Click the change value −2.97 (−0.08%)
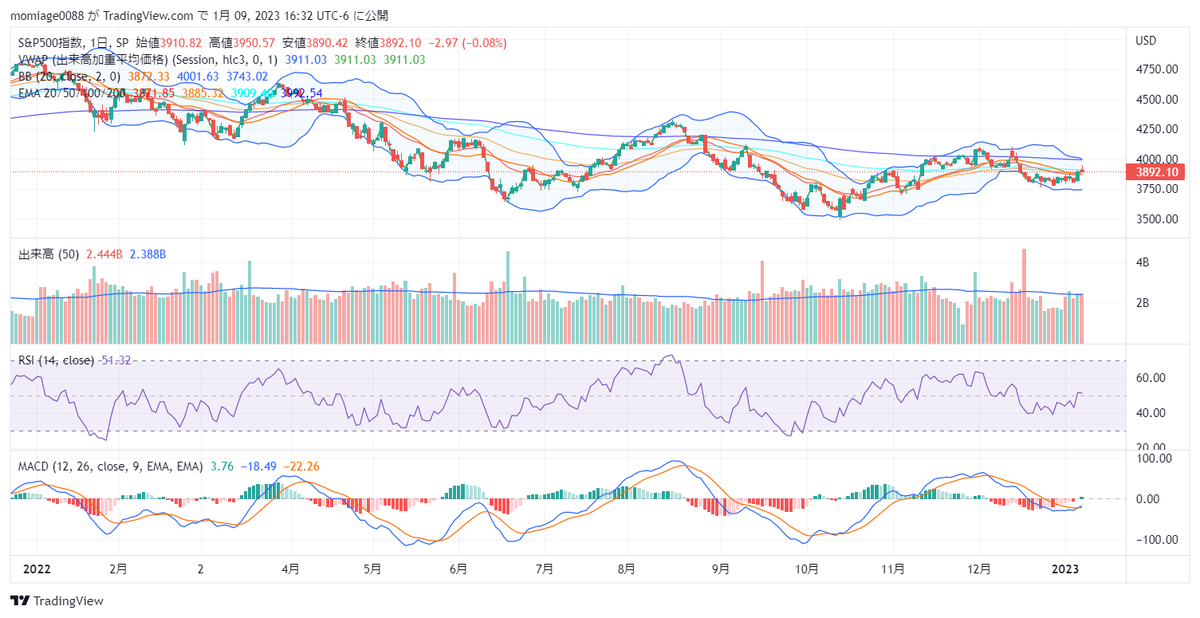This screenshot has width=1200, height=618. click(x=469, y=44)
